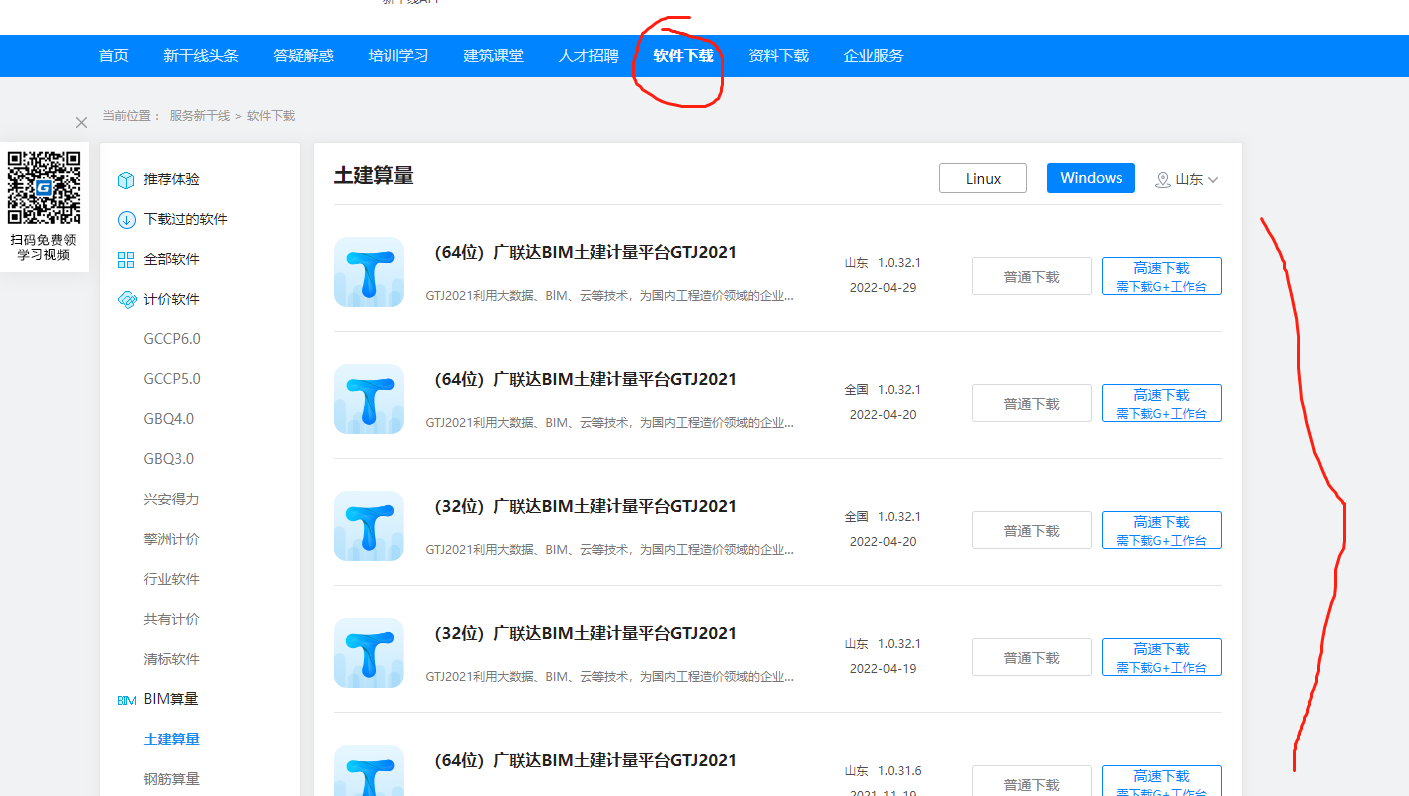The height and width of the screenshot is (796, 1409).
Task: Click GTJ2021 icon for 64位 全国 2022-04-20 entry
Action: (369, 399)
